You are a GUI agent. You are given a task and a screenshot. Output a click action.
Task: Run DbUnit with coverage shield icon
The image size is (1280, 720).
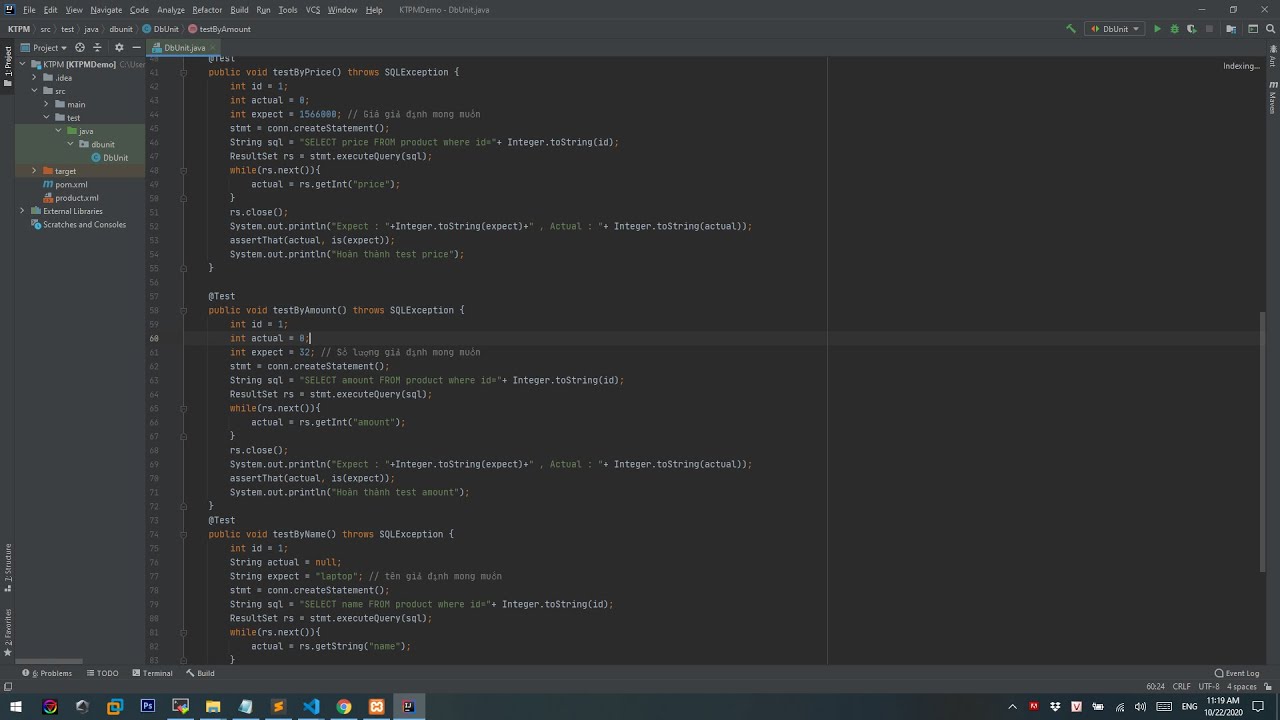tap(1191, 29)
